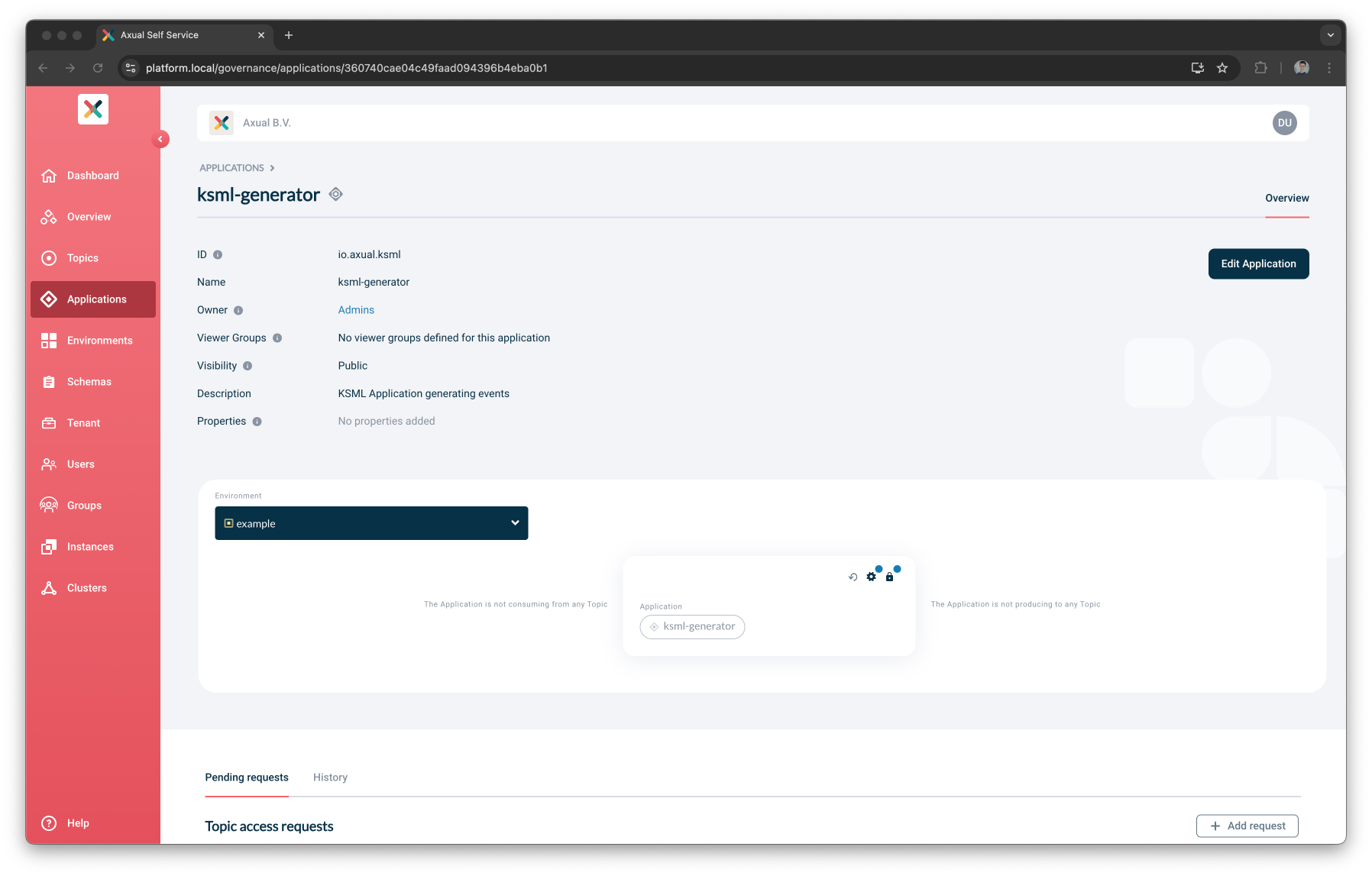
Task: Navigate to Clusters in sidebar
Action: [x=92, y=588]
